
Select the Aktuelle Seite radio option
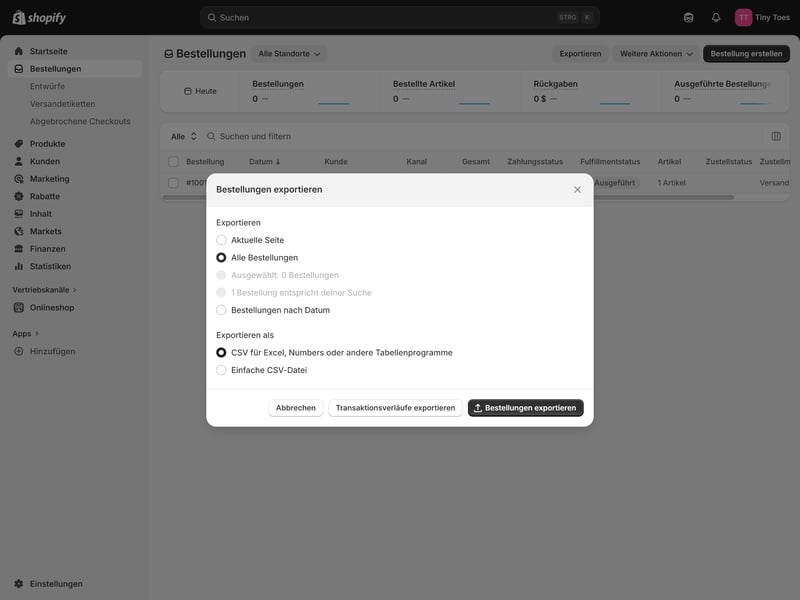[x=222, y=240]
